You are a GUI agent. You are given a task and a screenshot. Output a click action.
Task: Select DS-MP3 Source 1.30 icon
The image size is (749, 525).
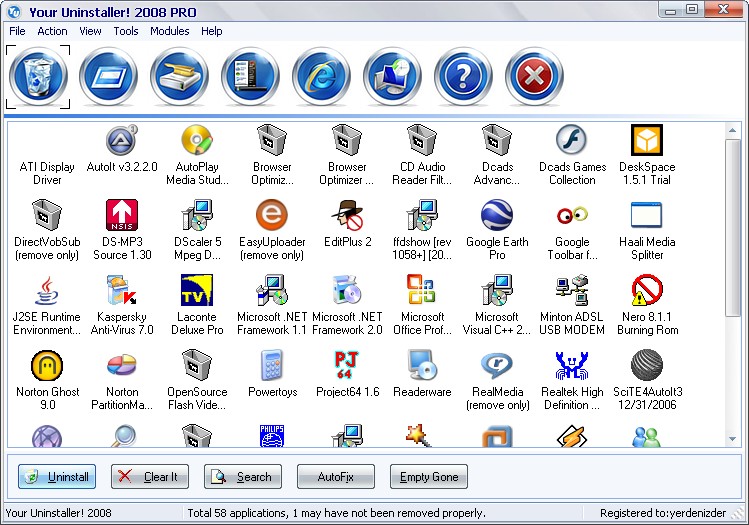(x=122, y=215)
